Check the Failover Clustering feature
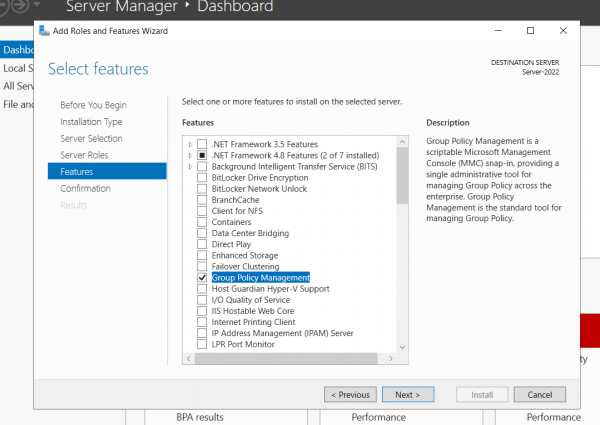This screenshot has width=600, height=425. click(x=202, y=266)
